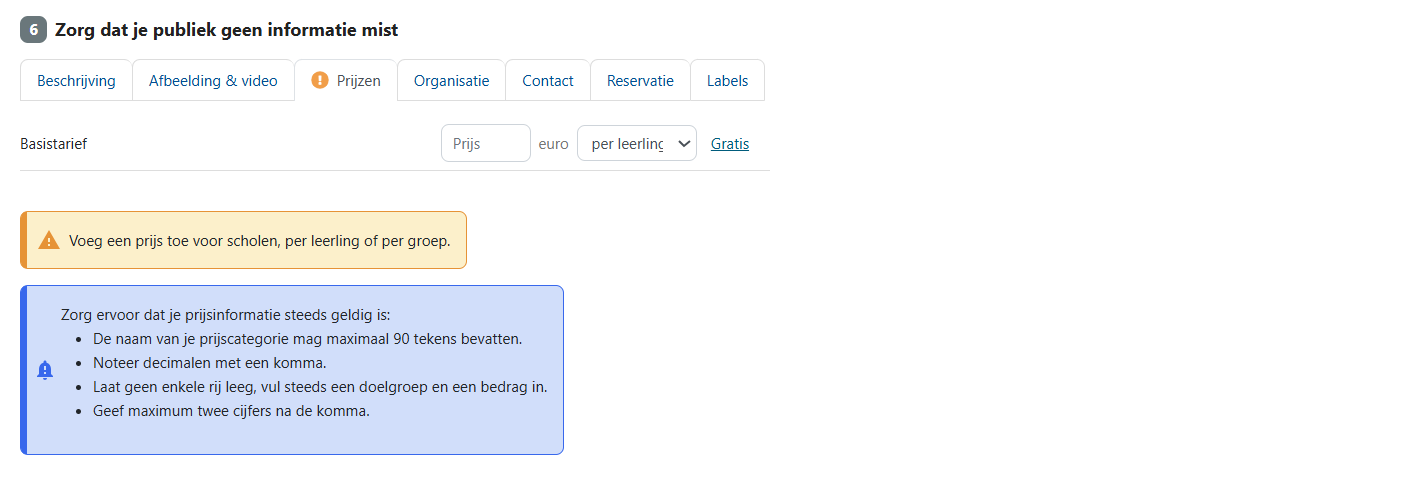Image resolution: width=1416 pixels, height=492 pixels.
Task: Switch to the Reservatie tab
Action: pyautogui.click(x=640, y=81)
